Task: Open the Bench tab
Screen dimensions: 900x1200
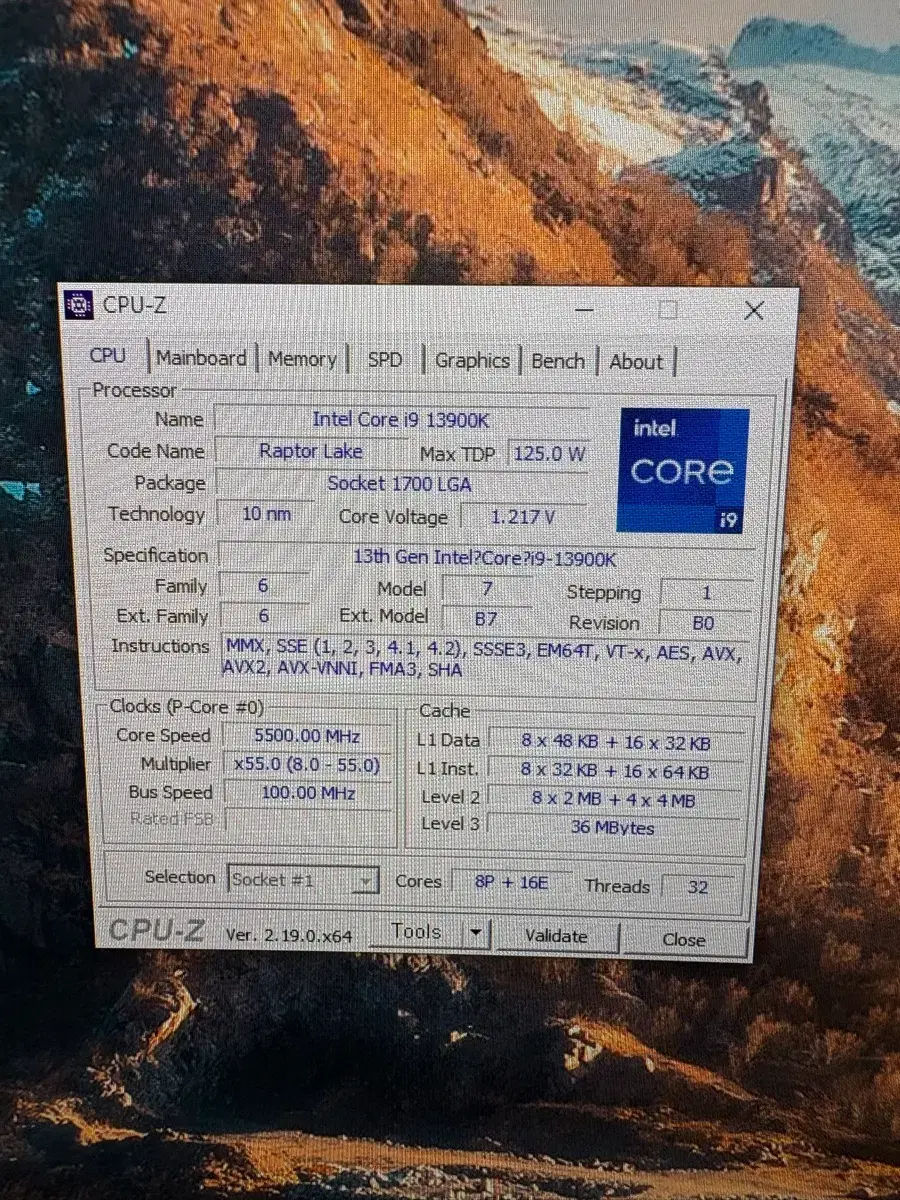Action: [x=558, y=362]
